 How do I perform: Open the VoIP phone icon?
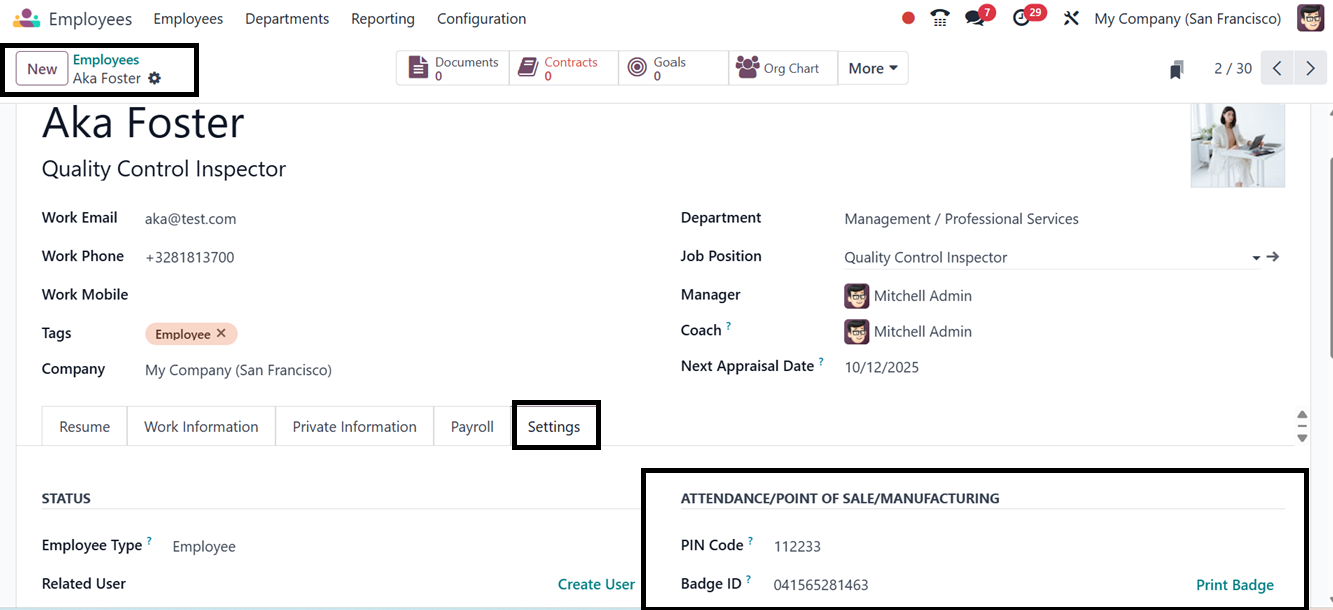(940, 18)
